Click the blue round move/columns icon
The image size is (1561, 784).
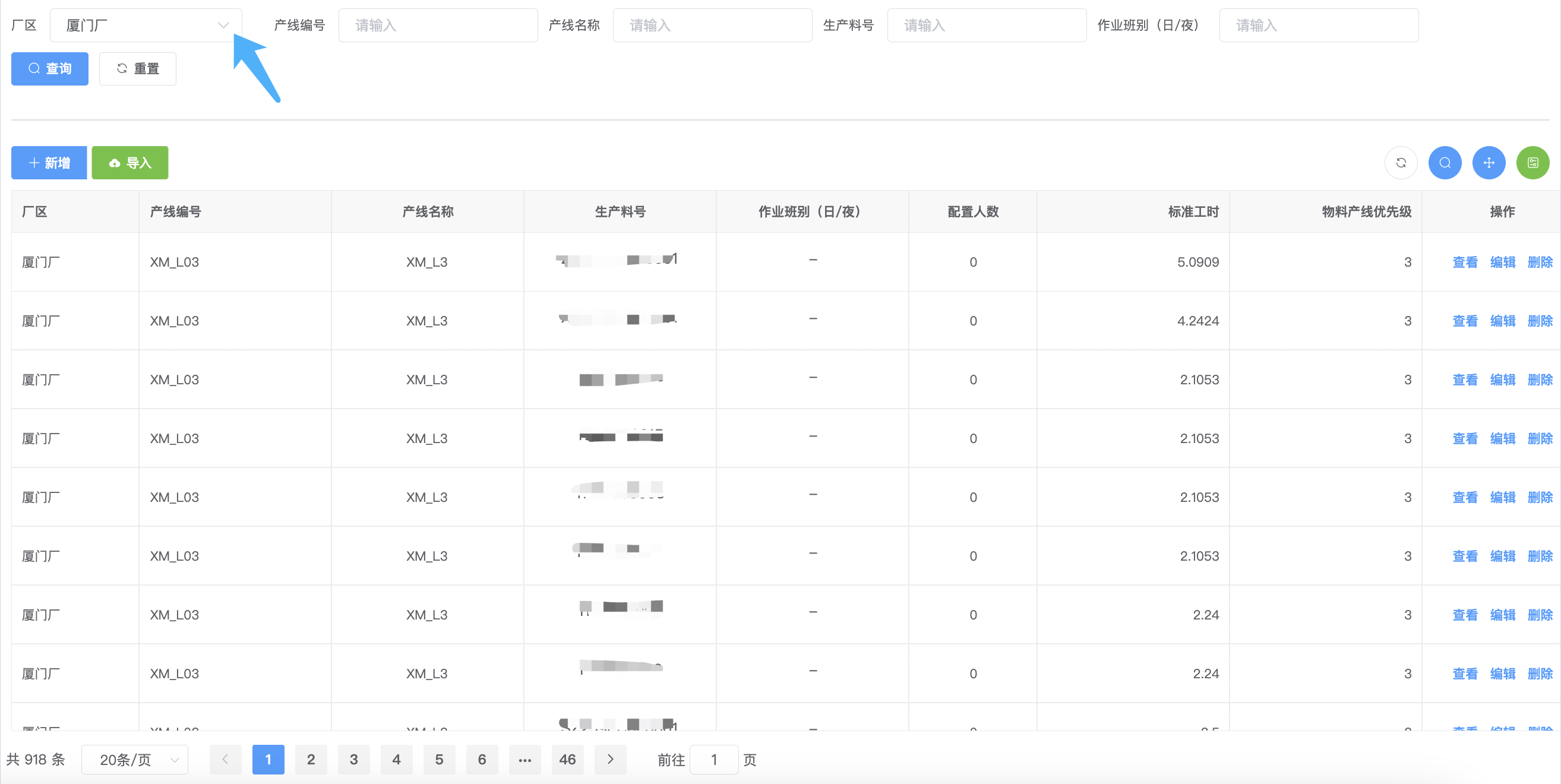pos(1489,162)
